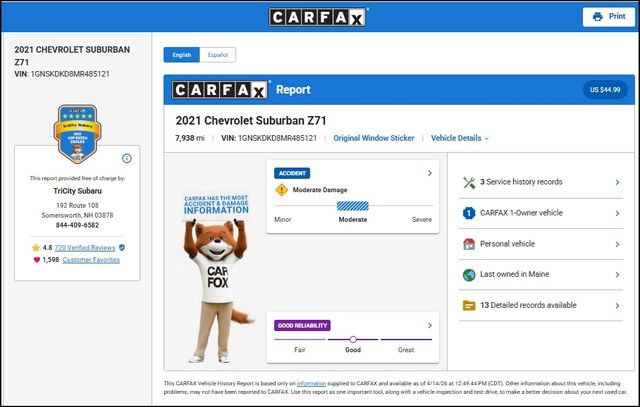Screen dimensions: 640x407
Task: Click the info icon in dealer card
Action: click(x=127, y=158)
